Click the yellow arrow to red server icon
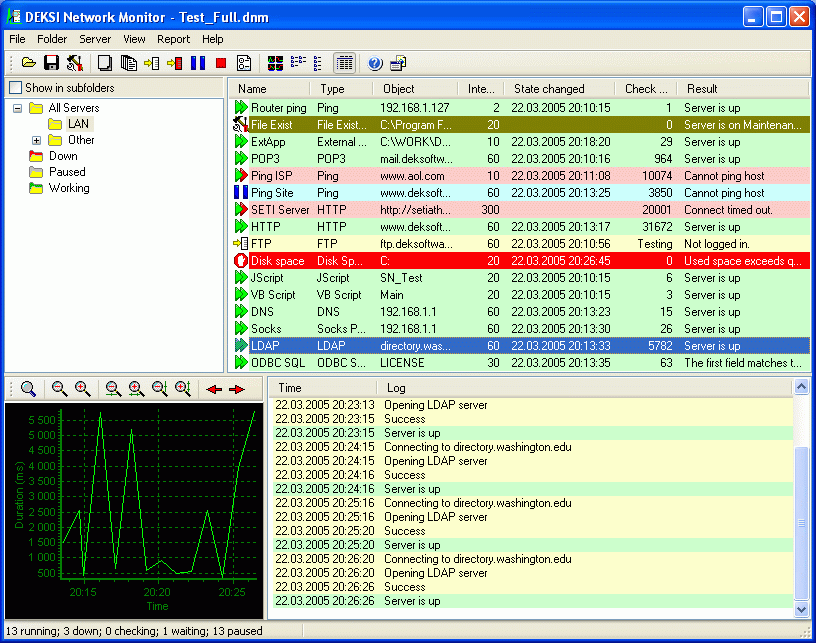The height and width of the screenshot is (643, 816). (x=174, y=63)
